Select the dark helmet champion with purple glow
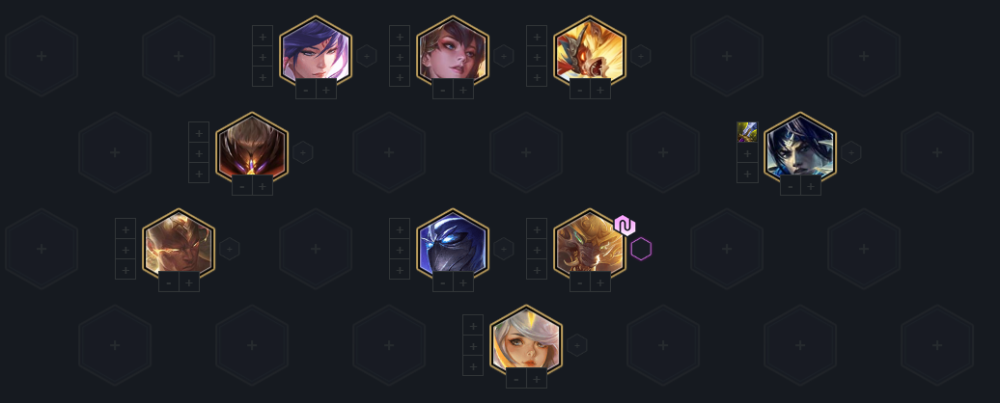Viewport: 1000px width, 403px height. (252, 147)
